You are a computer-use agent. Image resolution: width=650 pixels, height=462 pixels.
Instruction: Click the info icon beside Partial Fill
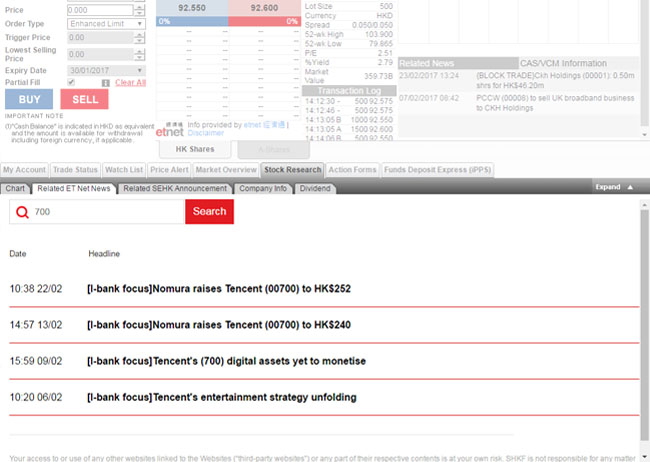(106, 83)
